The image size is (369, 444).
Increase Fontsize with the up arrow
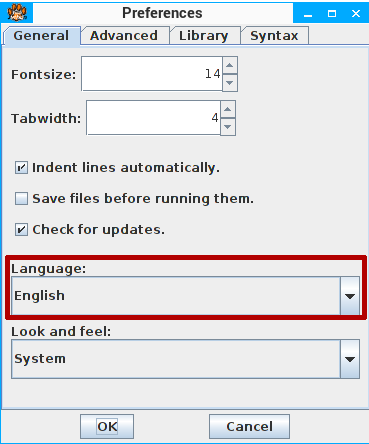(x=230, y=65)
